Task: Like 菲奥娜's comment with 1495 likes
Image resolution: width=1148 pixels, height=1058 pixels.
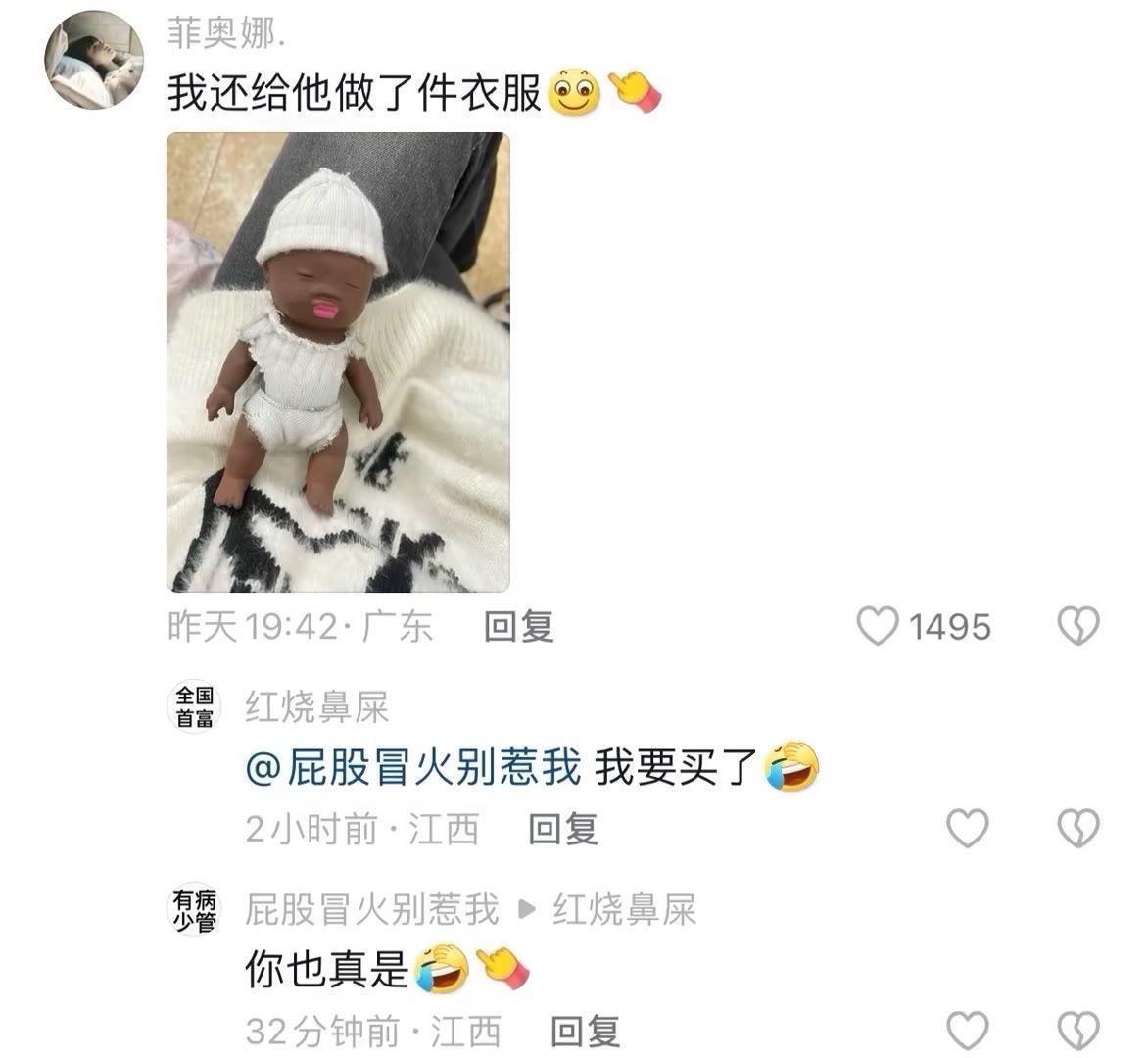Action: point(877,627)
